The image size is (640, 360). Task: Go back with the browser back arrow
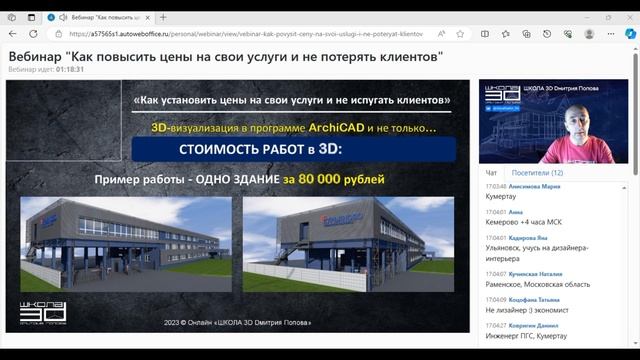tap(13, 34)
